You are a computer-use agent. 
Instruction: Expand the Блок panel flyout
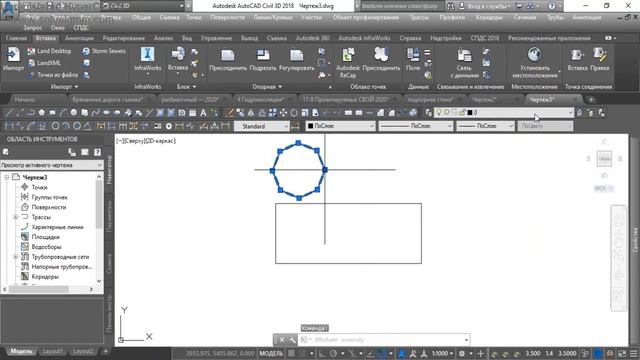[186, 87]
